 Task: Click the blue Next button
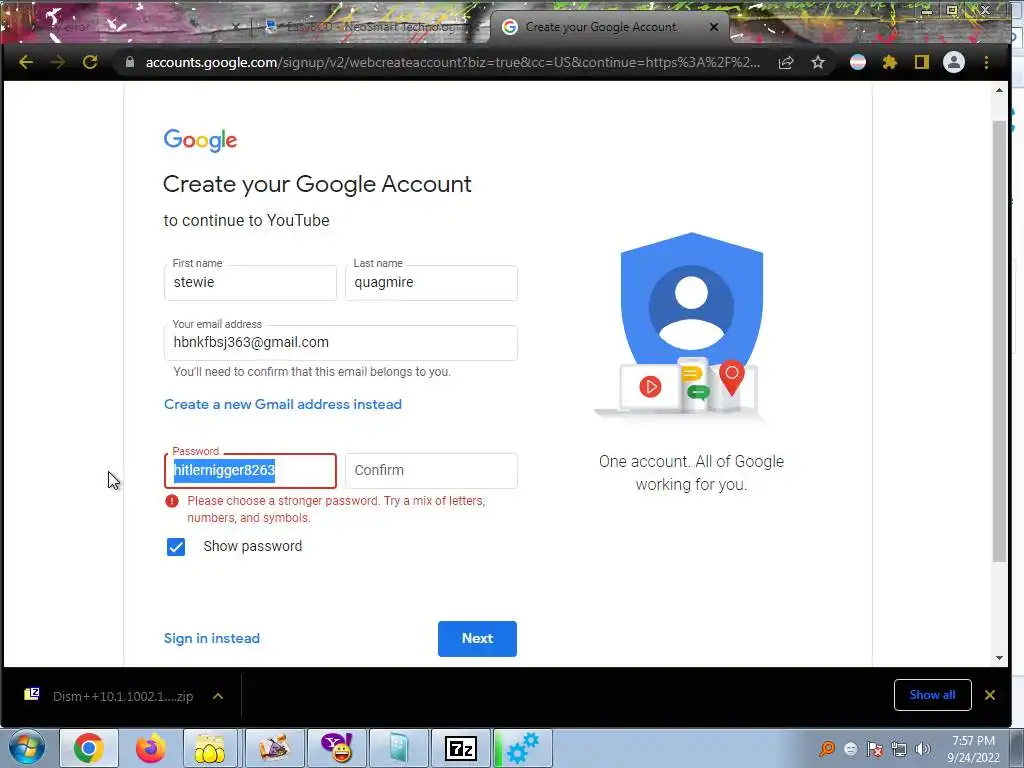pyautogui.click(x=477, y=639)
